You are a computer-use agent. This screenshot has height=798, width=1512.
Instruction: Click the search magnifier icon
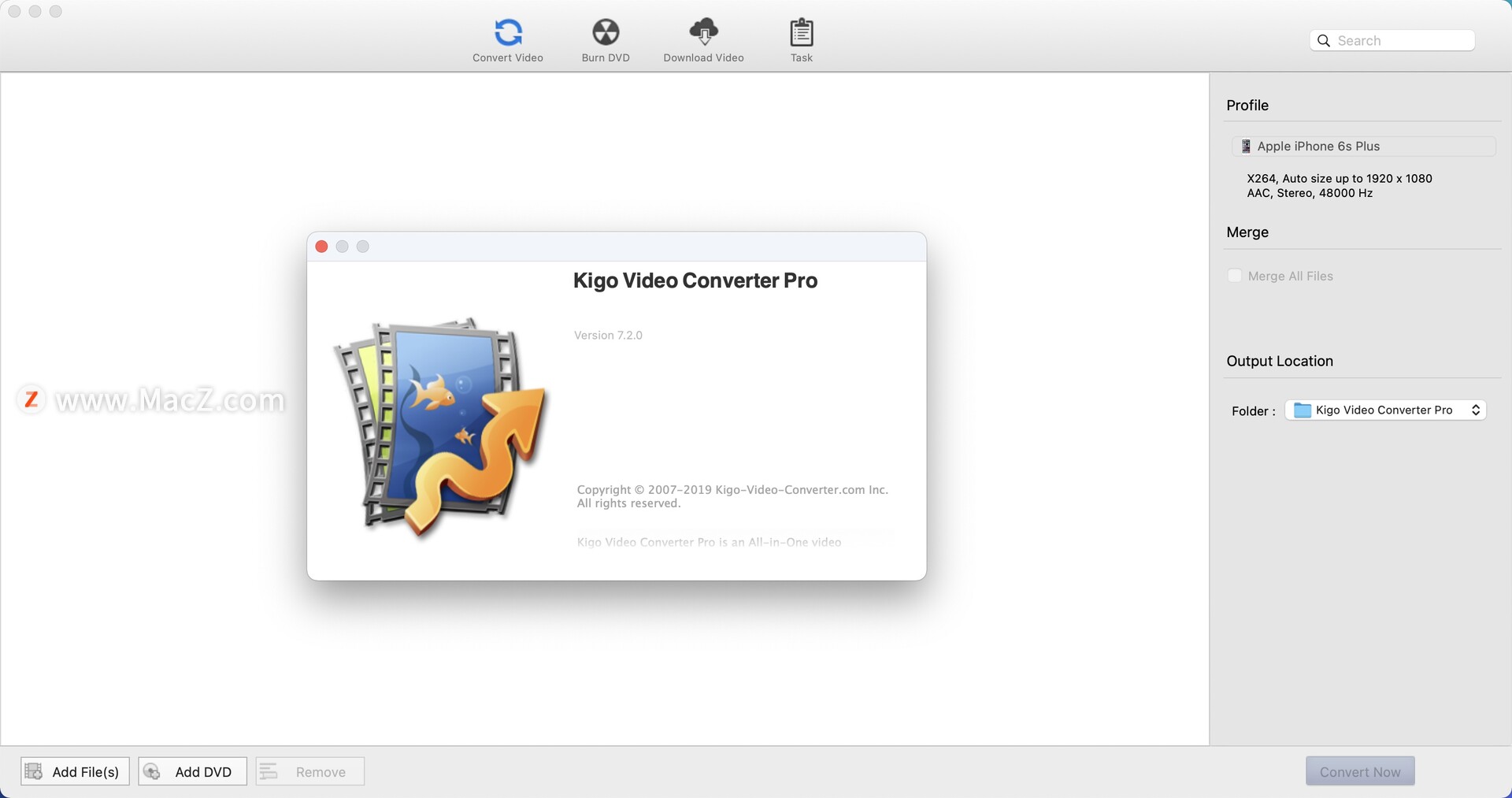(1324, 41)
